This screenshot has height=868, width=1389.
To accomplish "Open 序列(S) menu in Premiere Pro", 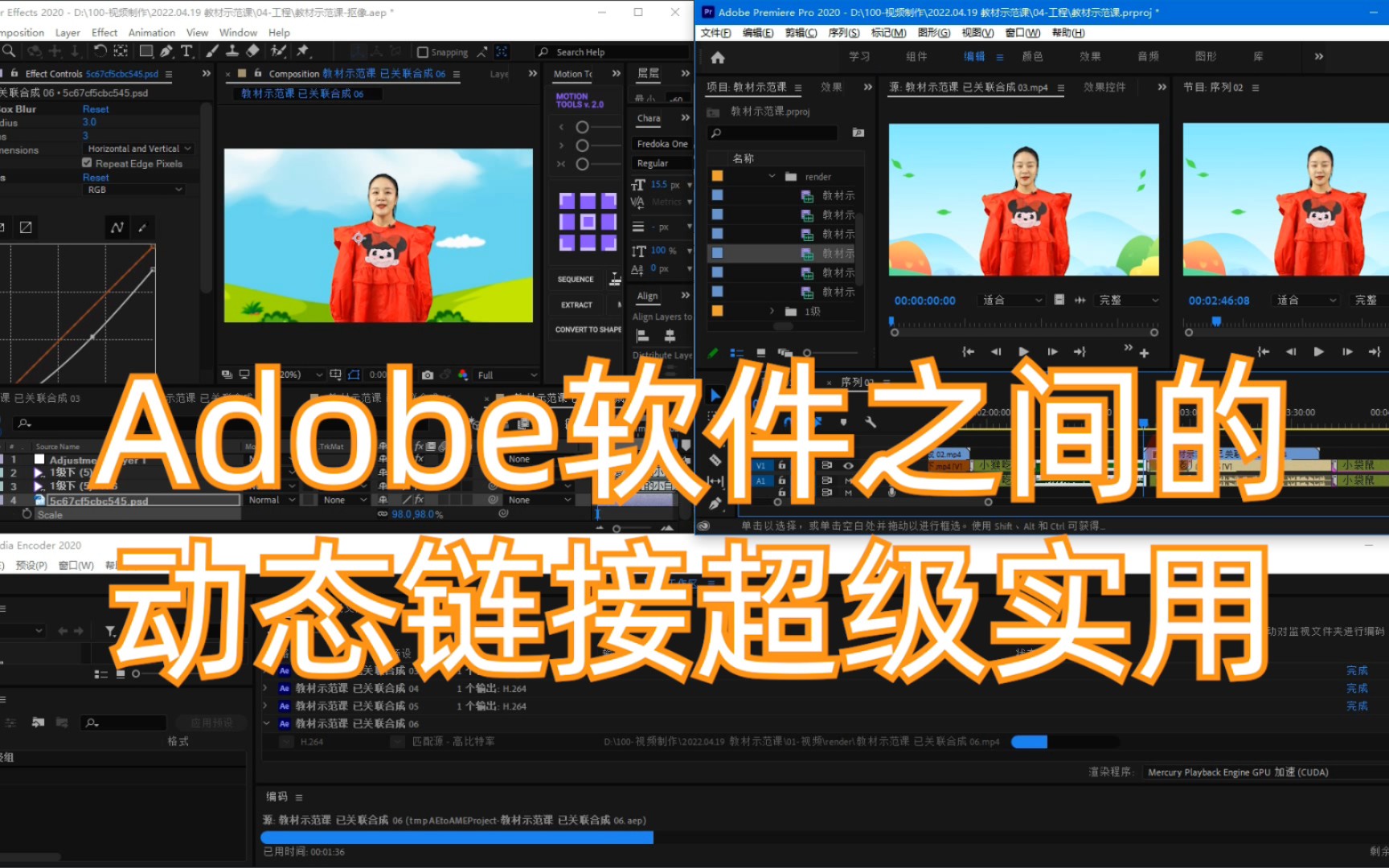I will point(843,33).
